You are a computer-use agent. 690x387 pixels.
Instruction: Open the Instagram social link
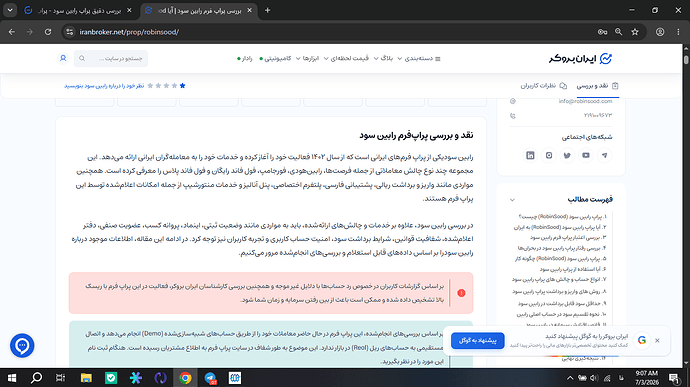click(x=549, y=155)
